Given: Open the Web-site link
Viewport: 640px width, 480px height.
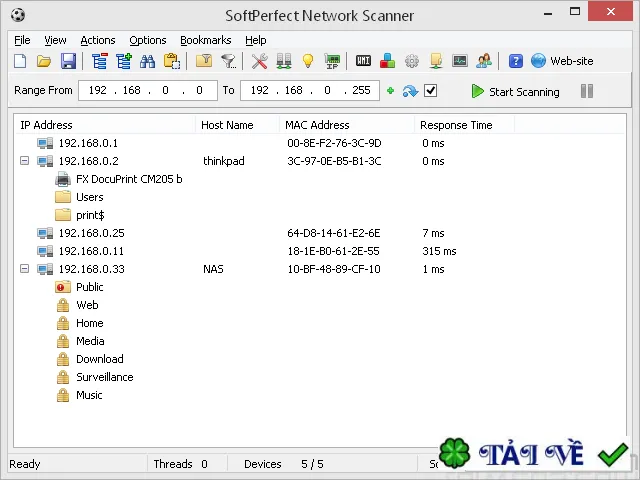Looking at the screenshot, I should click(x=562, y=61).
